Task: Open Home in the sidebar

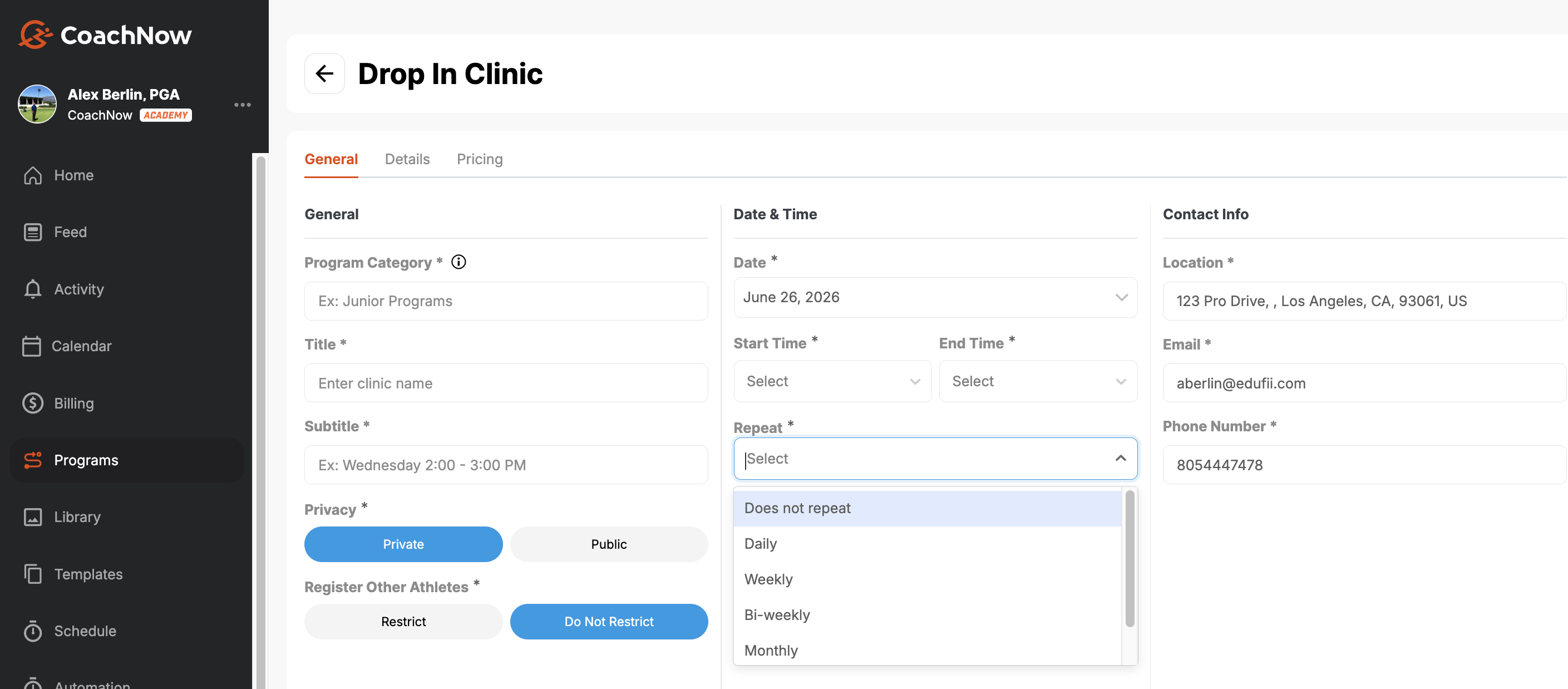Action: click(x=127, y=175)
